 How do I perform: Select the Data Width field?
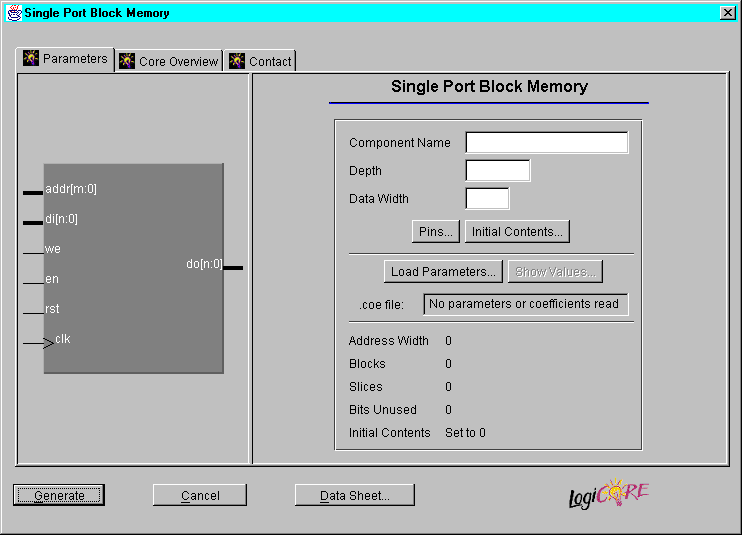[487, 199]
